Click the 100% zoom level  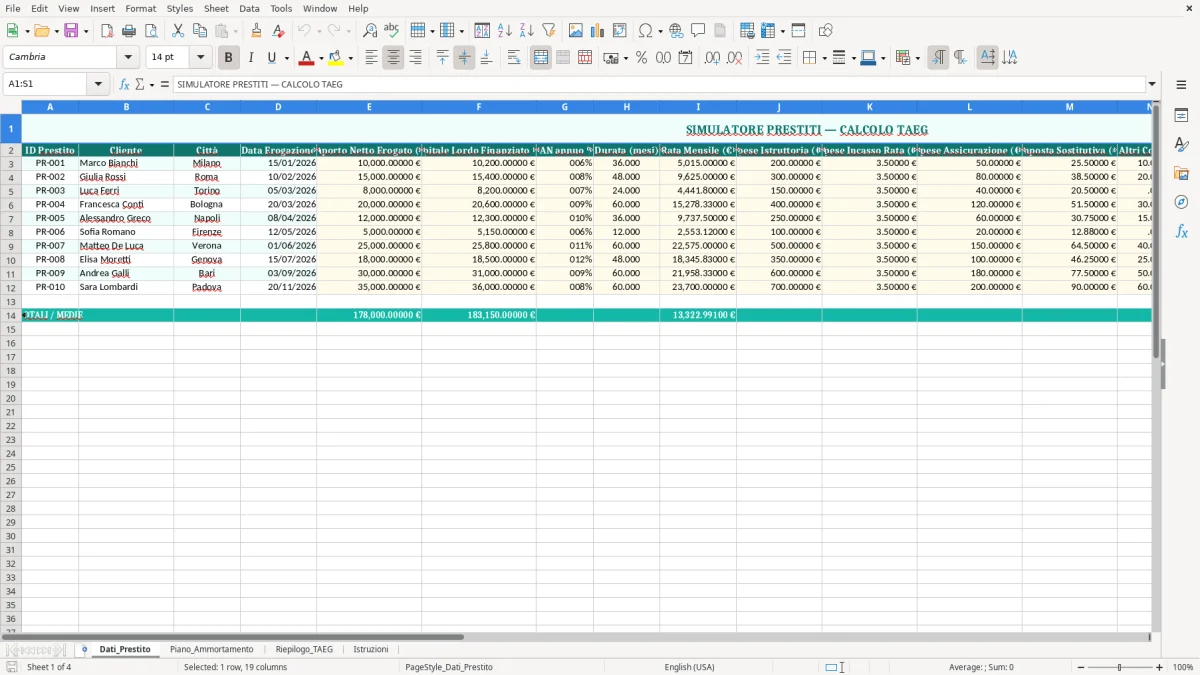pos(1183,667)
